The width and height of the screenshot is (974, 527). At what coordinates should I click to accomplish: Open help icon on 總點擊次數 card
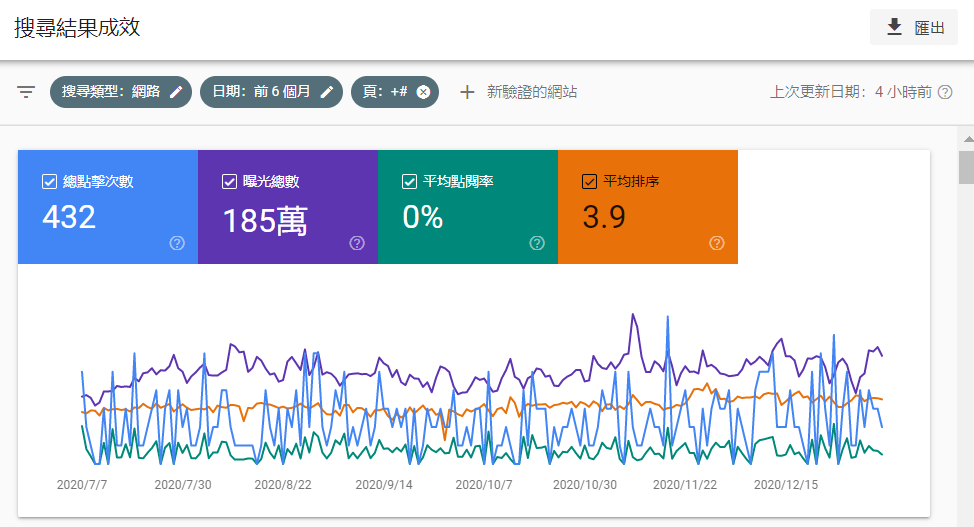(x=177, y=243)
